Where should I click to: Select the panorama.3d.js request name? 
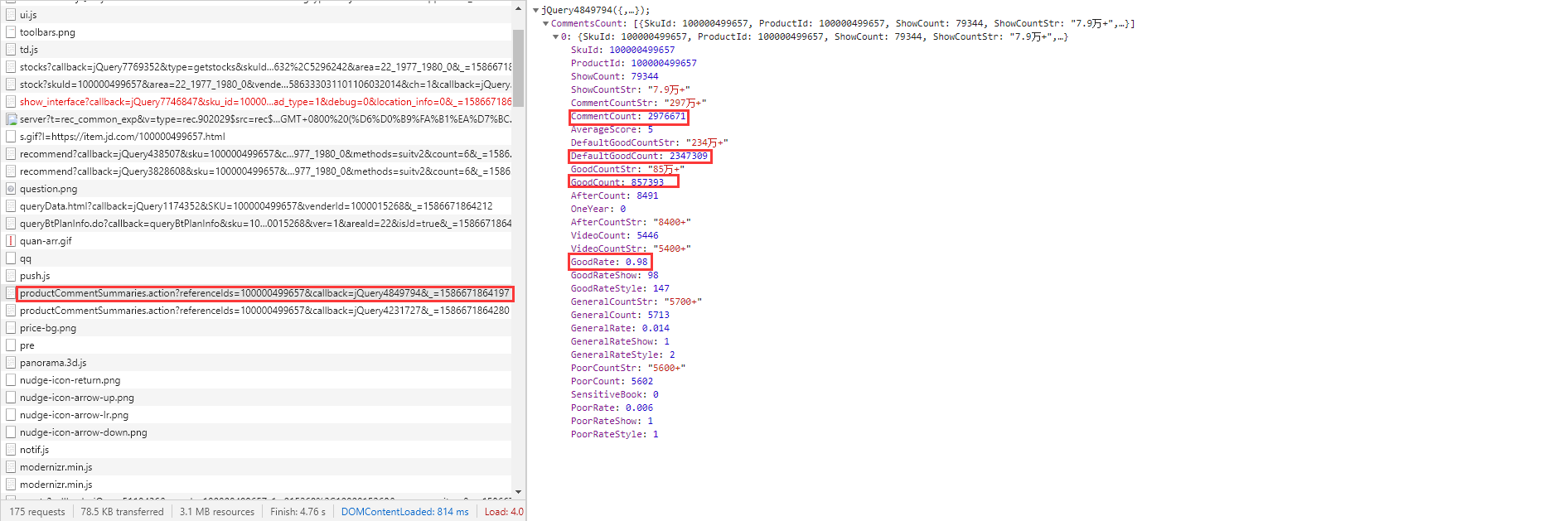[53, 363]
